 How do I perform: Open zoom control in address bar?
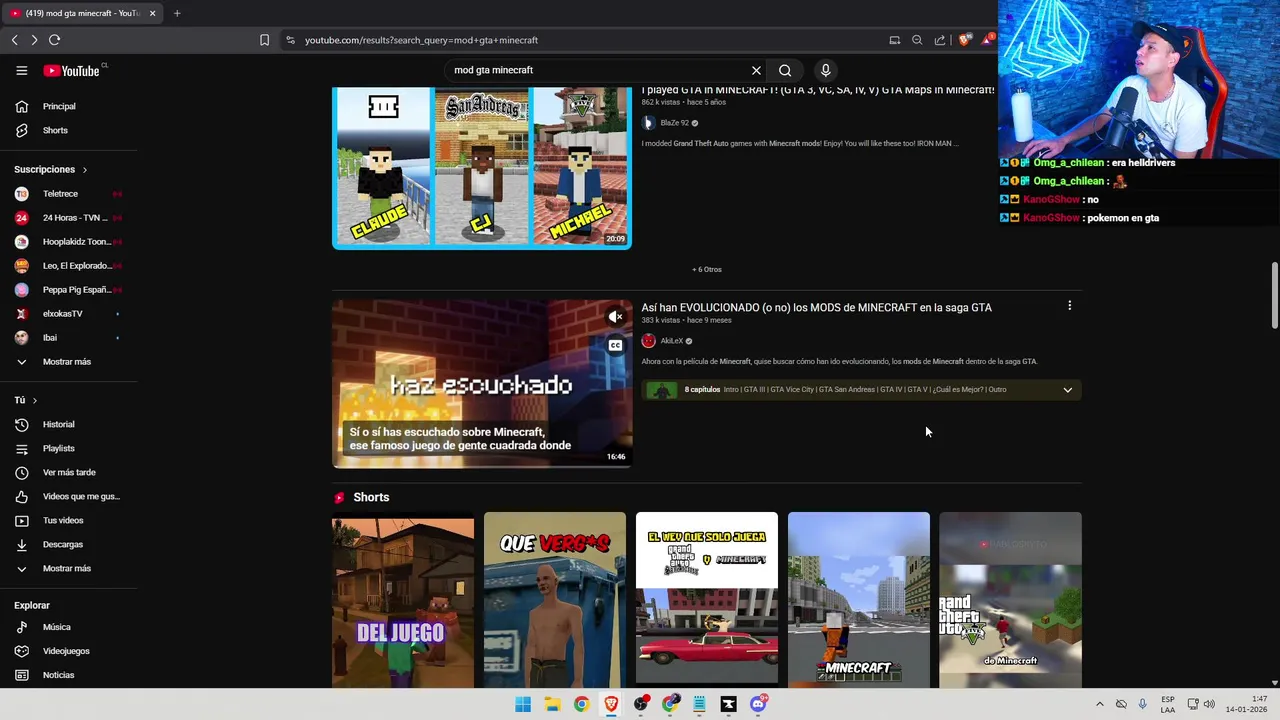click(x=917, y=40)
